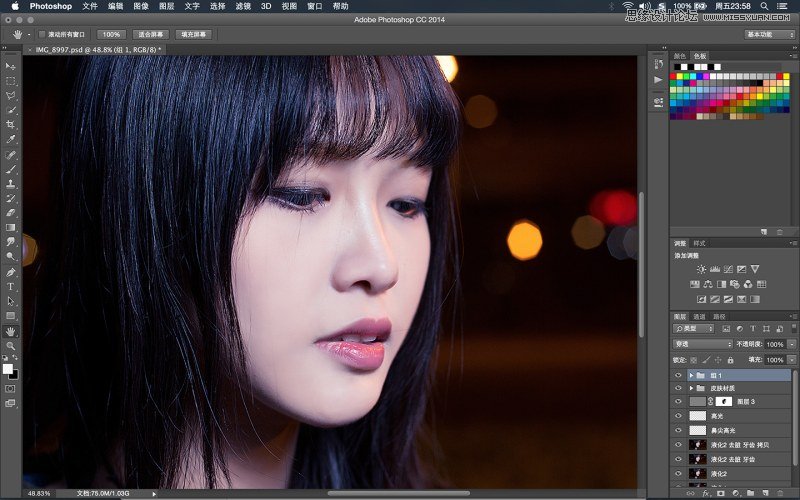Click the fill screen button
The width and height of the screenshot is (800, 500).
point(193,34)
